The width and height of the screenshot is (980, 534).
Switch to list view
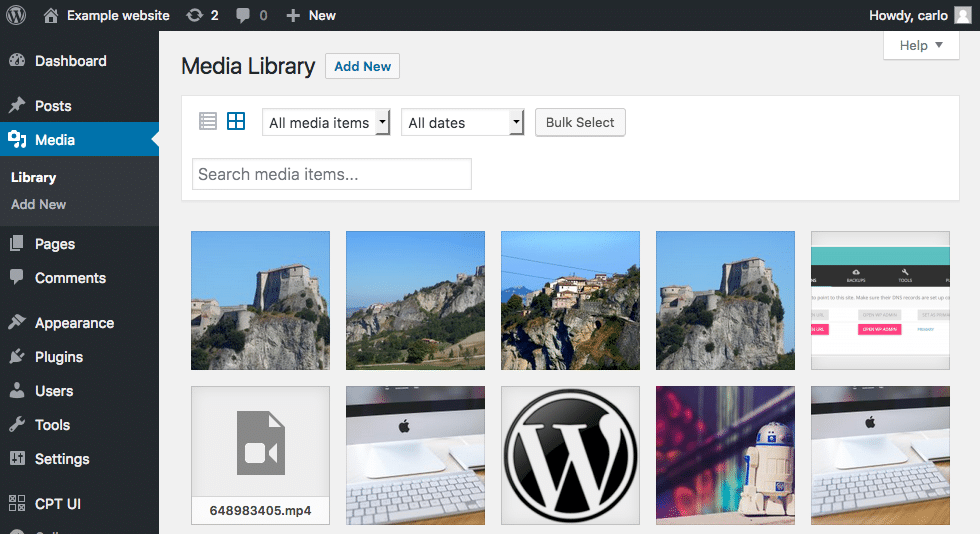pos(208,121)
